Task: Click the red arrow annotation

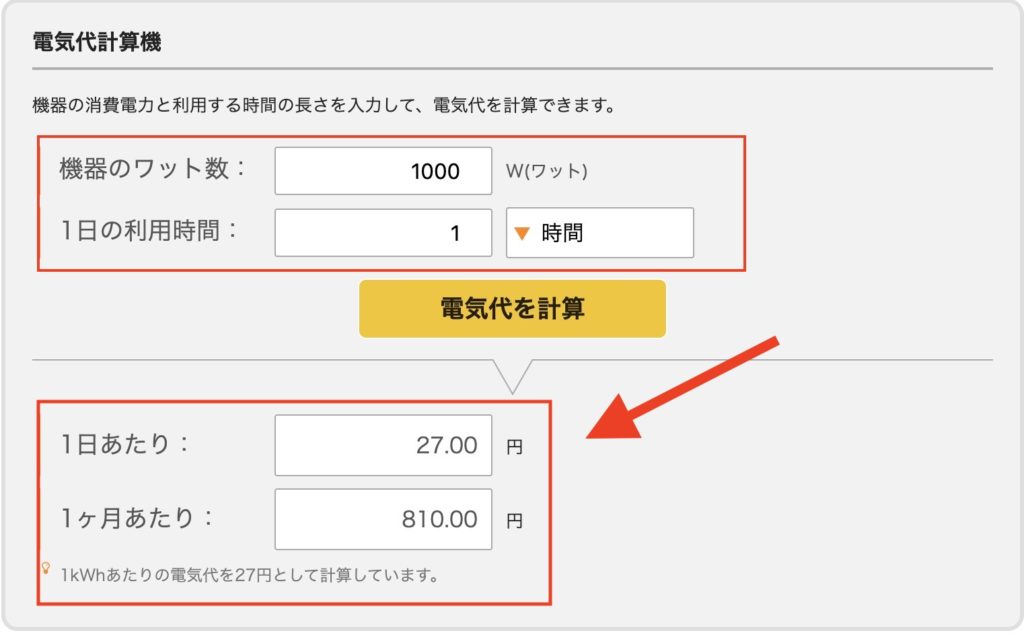Action: 680,389
